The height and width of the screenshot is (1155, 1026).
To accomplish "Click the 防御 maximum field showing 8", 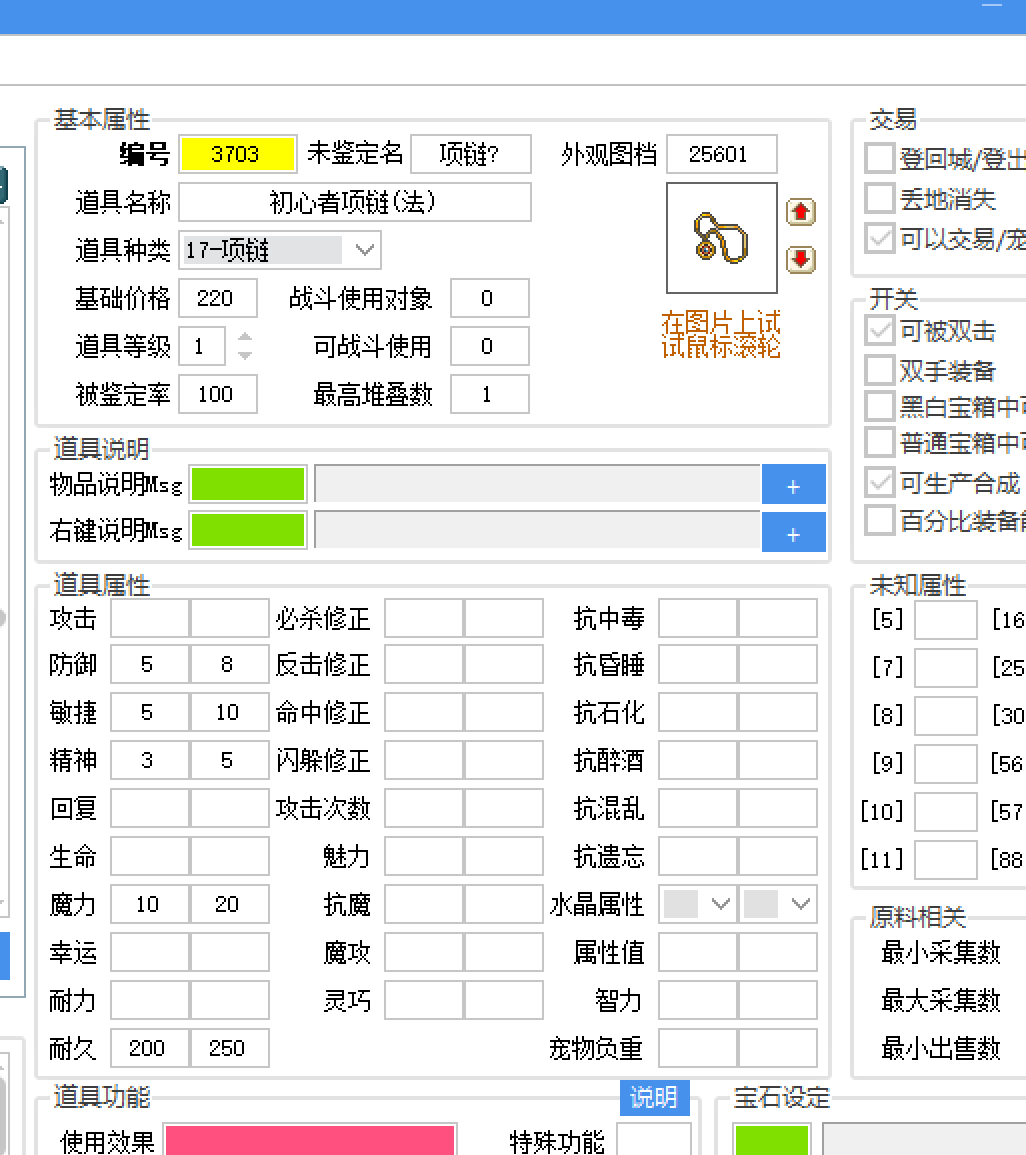I will pos(230,664).
